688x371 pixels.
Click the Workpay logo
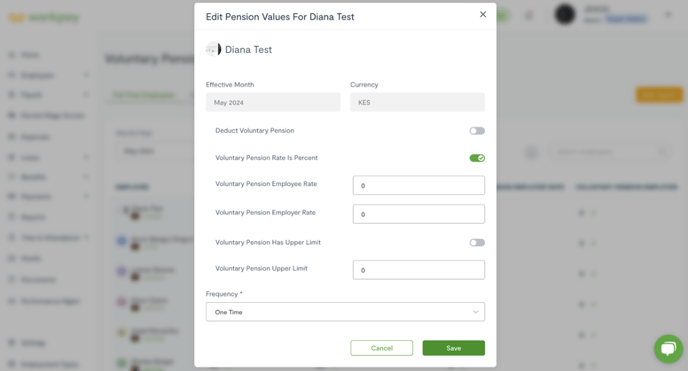(43, 18)
